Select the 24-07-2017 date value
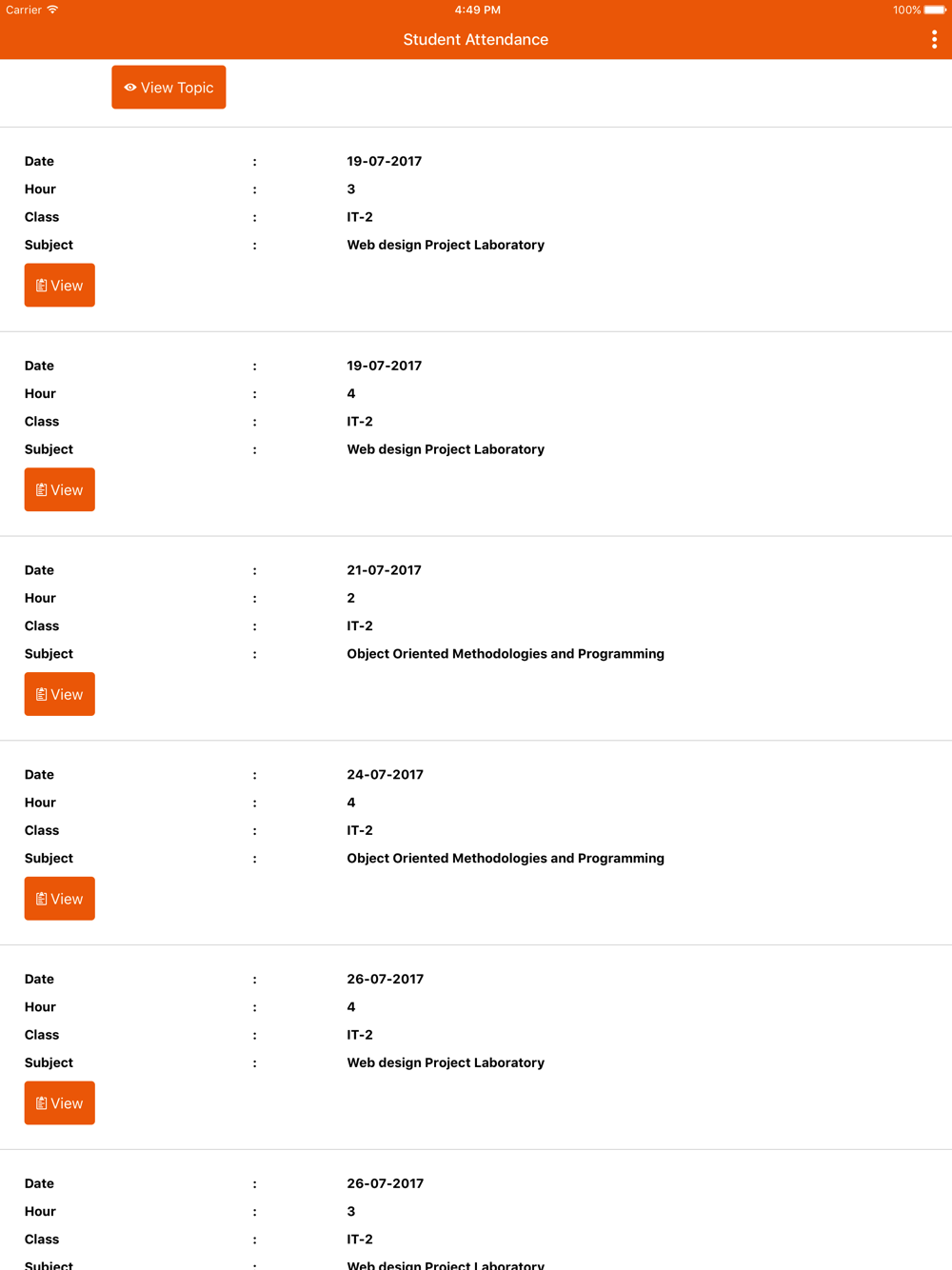Screen dimensions: 952x1270 pos(386,775)
